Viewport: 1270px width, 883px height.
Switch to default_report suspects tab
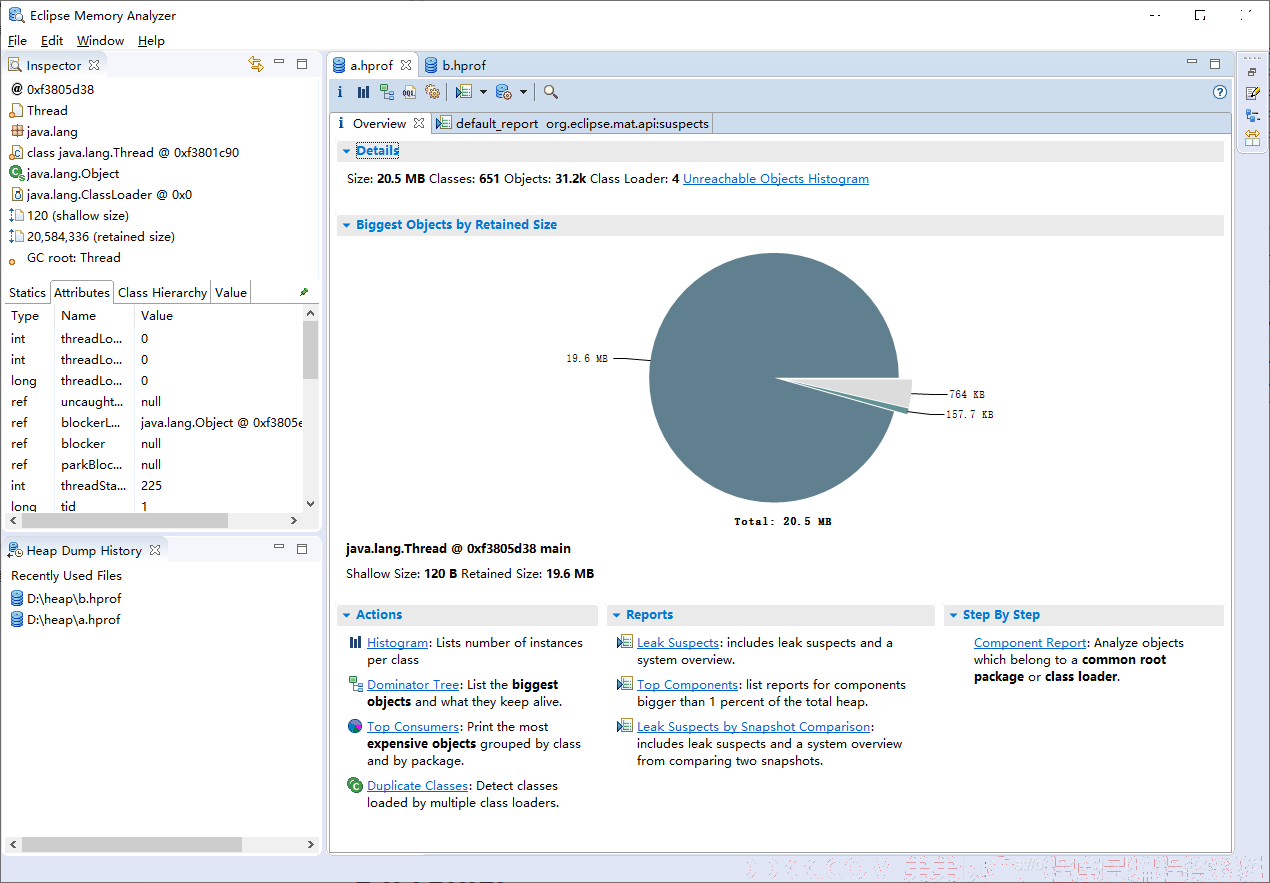572,124
